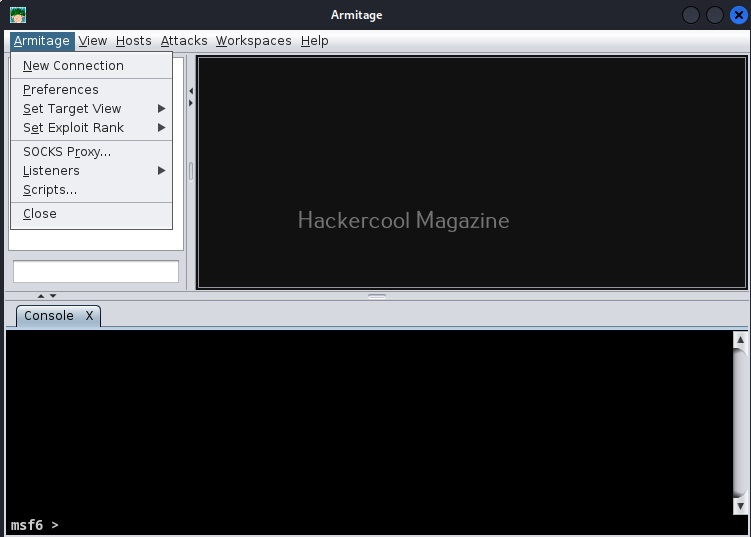Expand the Set Target View submenu
The width and height of the screenshot is (751, 537).
coord(91,109)
